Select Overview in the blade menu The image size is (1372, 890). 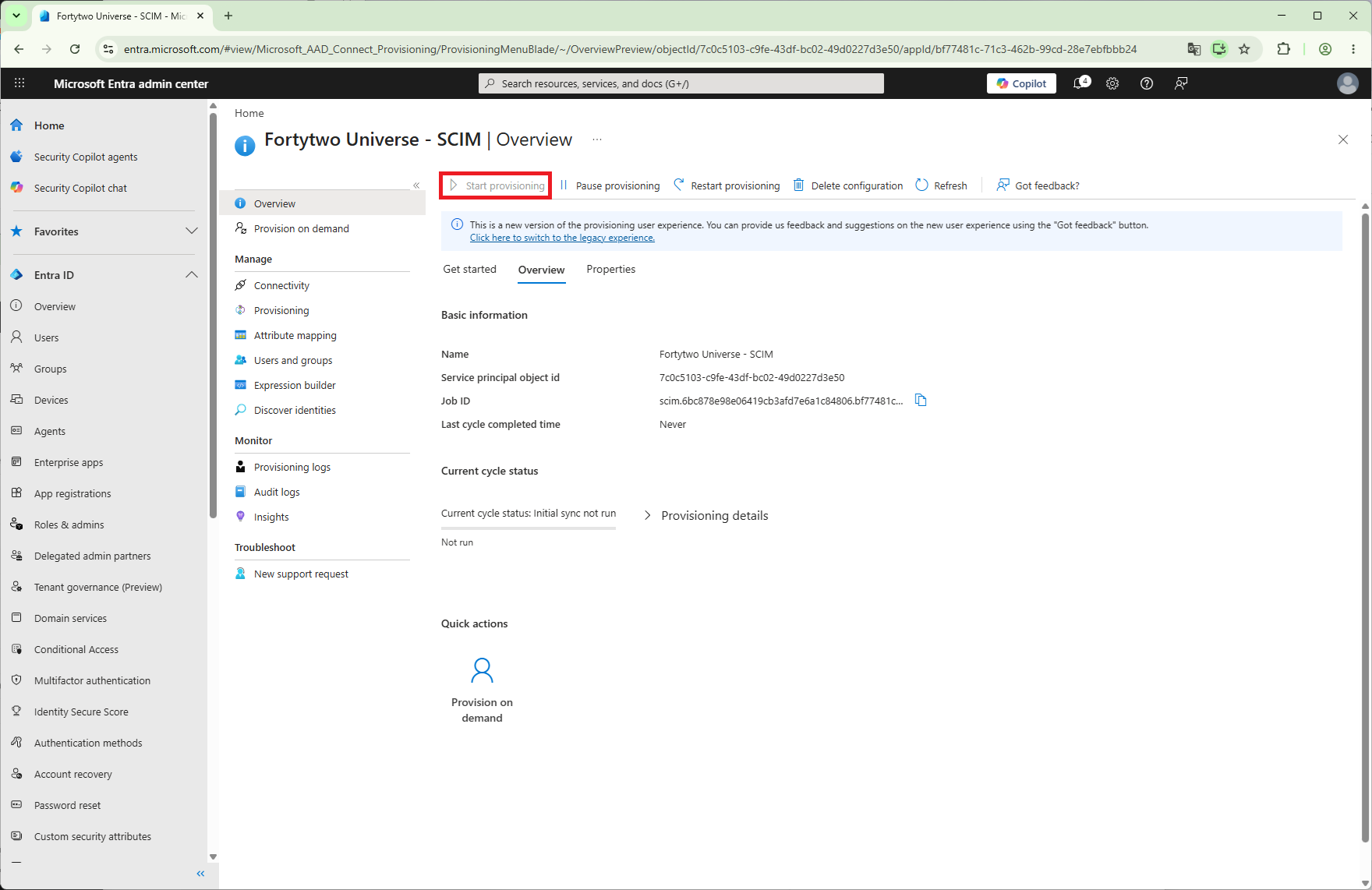coord(323,203)
